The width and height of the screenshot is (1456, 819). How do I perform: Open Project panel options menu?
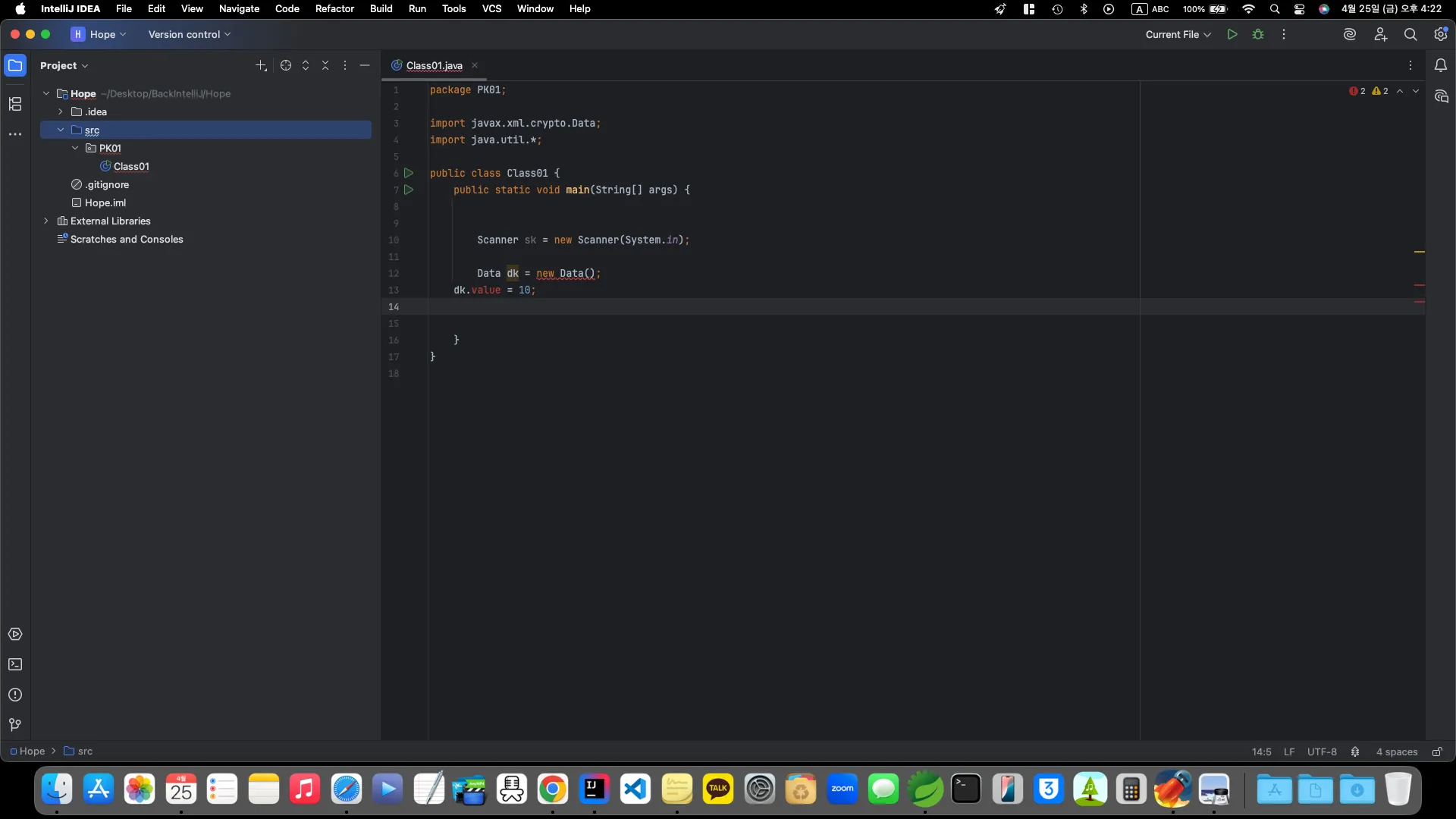click(345, 65)
